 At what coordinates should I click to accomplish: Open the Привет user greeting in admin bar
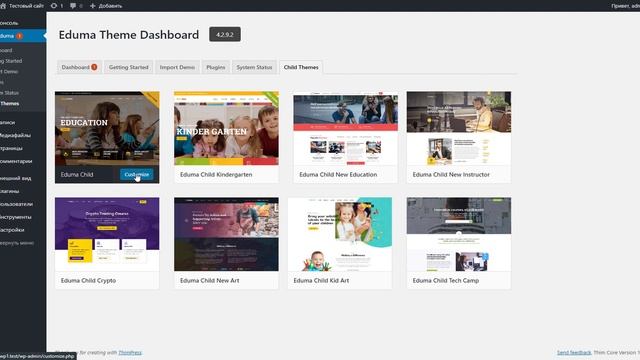pyautogui.click(x=625, y=6)
